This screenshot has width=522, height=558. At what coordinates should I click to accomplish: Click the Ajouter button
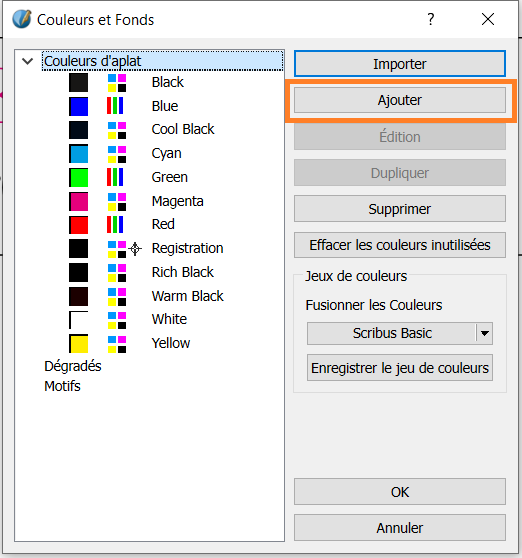[x=400, y=100]
